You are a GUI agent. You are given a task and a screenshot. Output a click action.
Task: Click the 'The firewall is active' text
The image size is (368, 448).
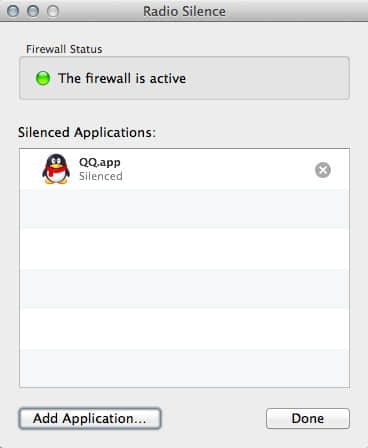coord(122,78)
